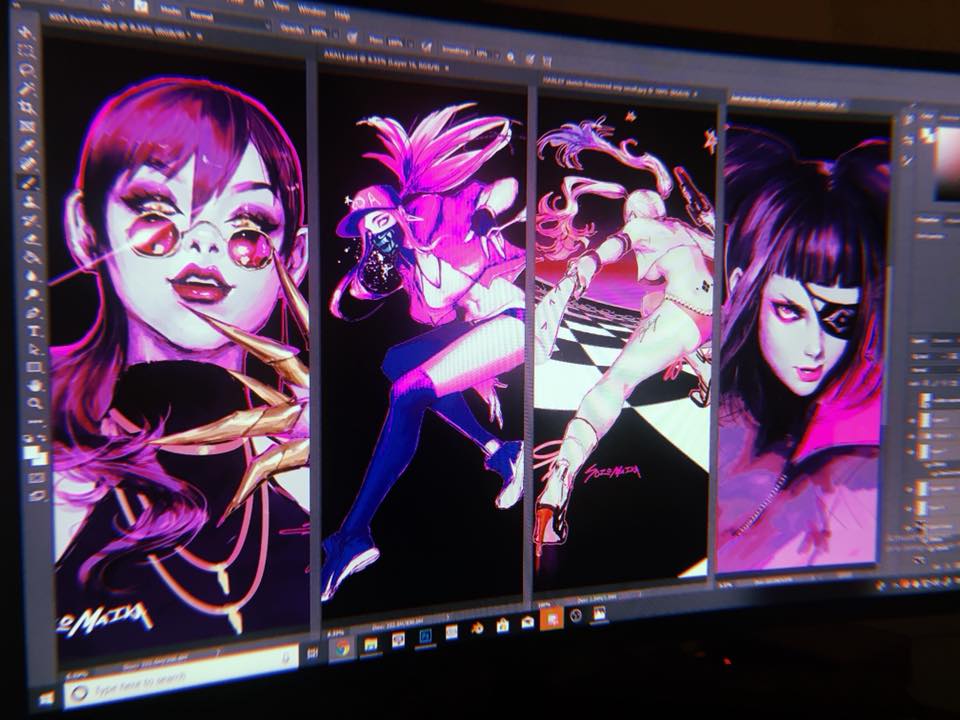Toggle Quick Mask mode
The height and width of the screenshot is (720, 960).
click(37, 478)
